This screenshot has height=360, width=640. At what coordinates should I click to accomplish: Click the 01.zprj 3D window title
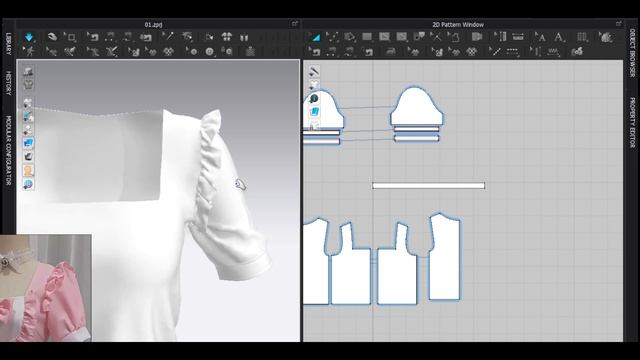(x=153, y=24)
